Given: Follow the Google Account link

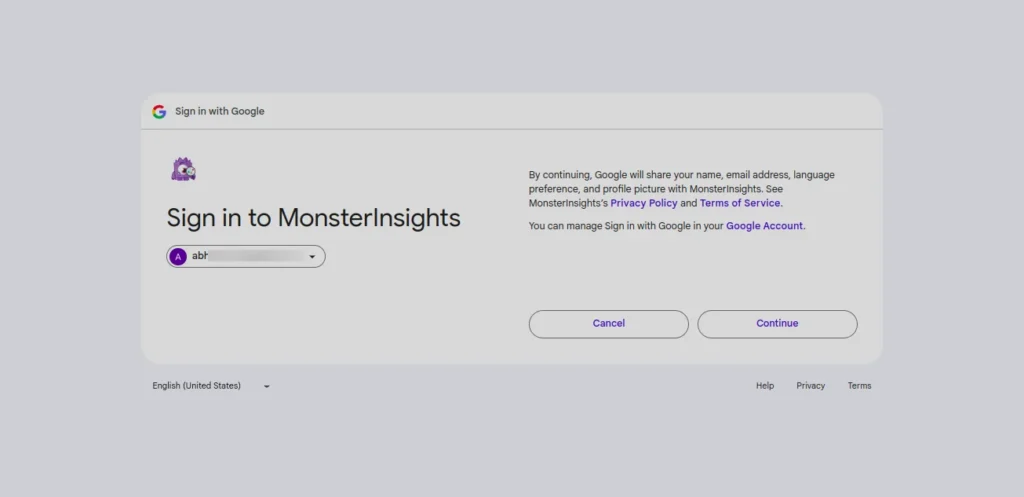Looking at the screenshot, I should [x=764, y=226].
